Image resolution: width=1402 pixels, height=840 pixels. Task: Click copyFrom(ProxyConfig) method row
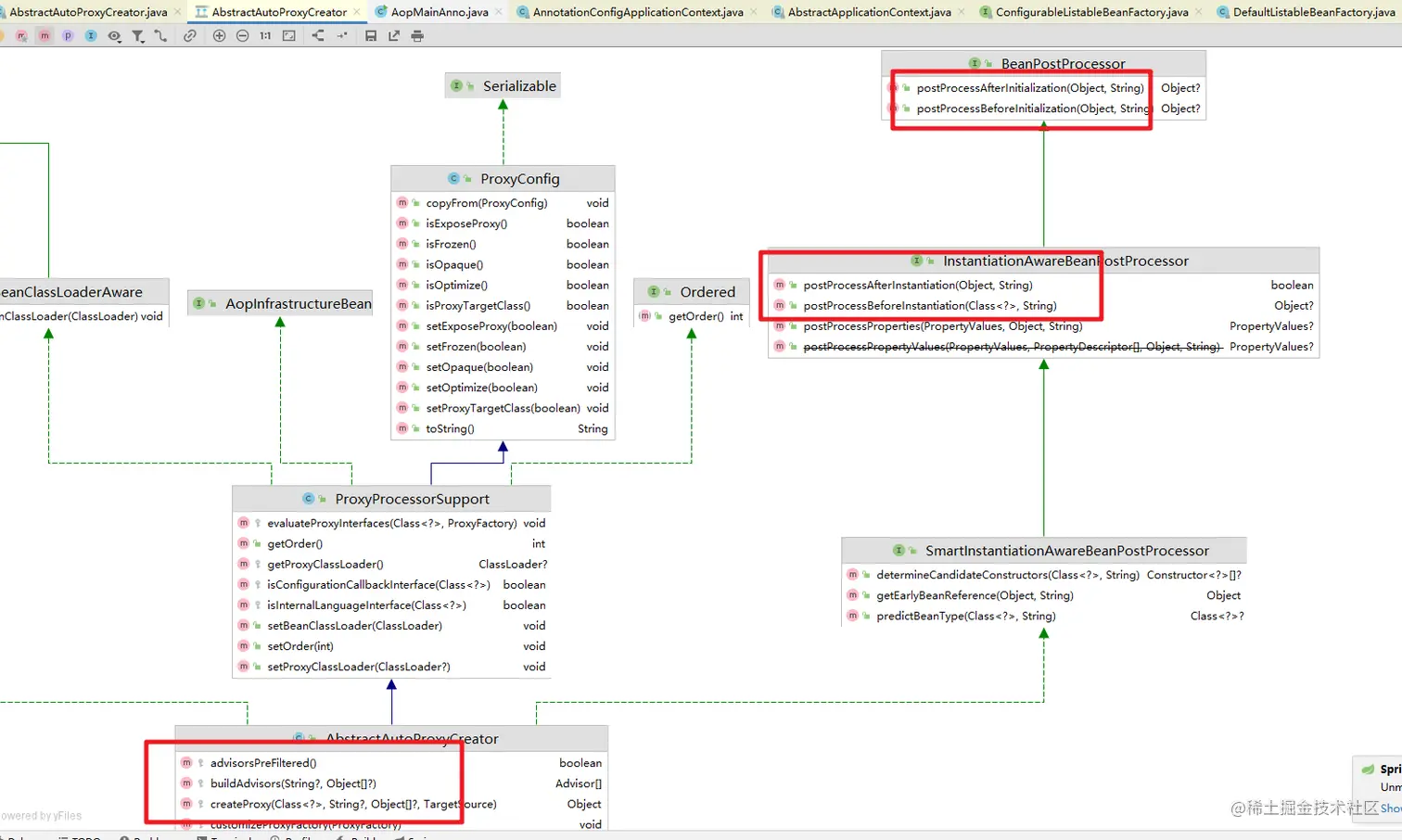[x=503, y=203]
